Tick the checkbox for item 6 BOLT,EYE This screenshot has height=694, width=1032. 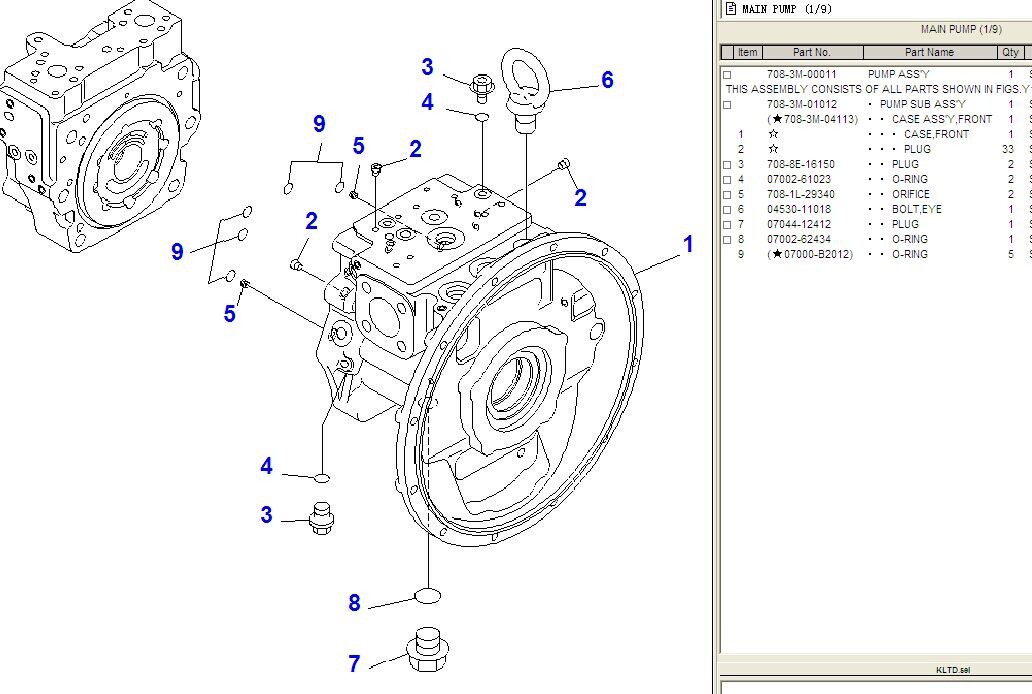click(728, 210)
